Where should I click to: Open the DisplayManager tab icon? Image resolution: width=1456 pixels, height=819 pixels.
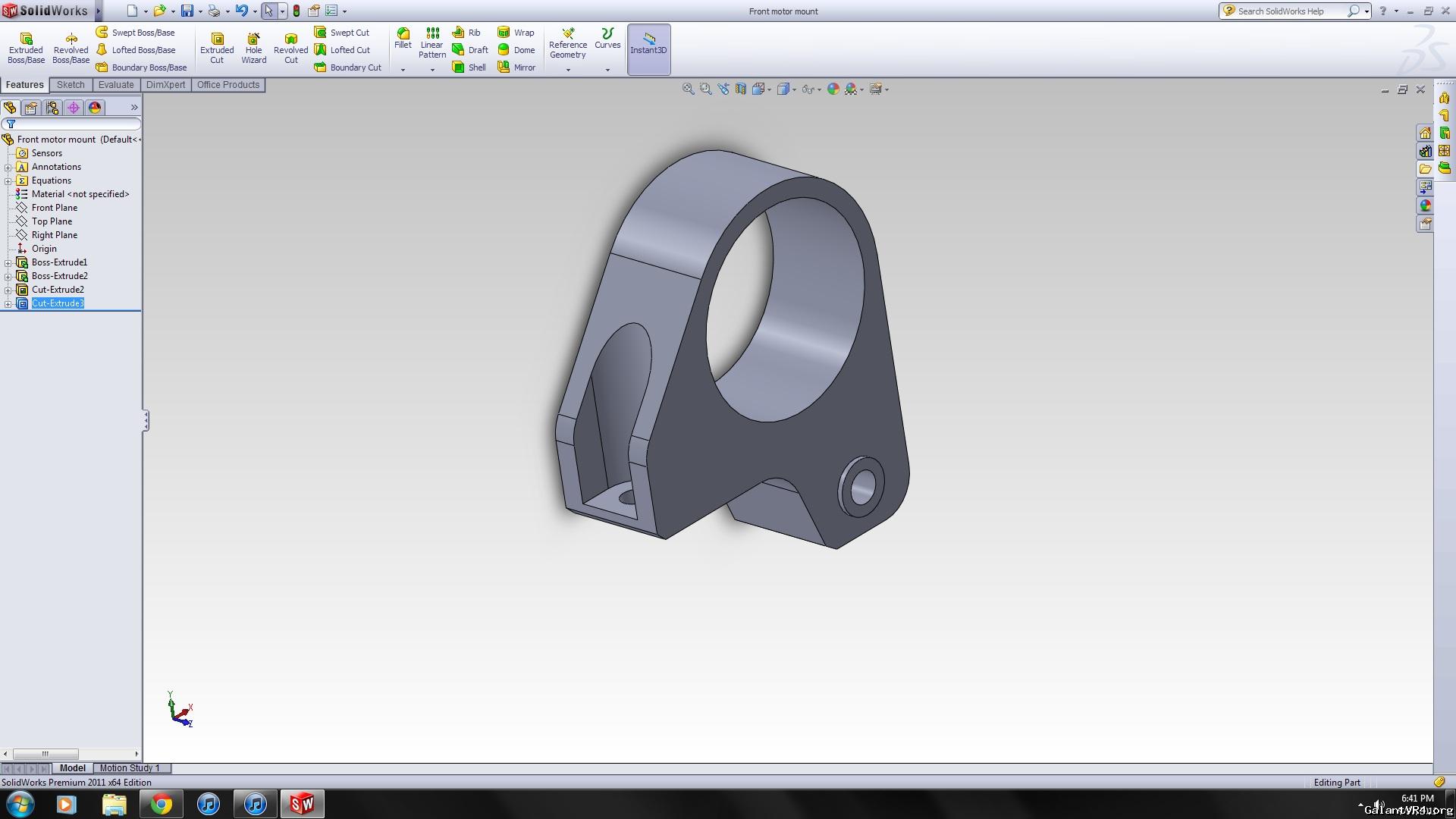[95, 108]
